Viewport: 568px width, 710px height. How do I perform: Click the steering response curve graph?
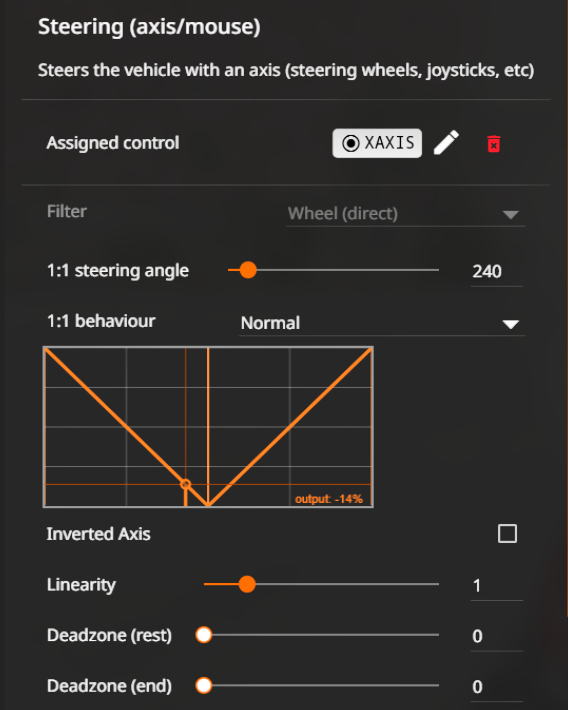[208, 427]
